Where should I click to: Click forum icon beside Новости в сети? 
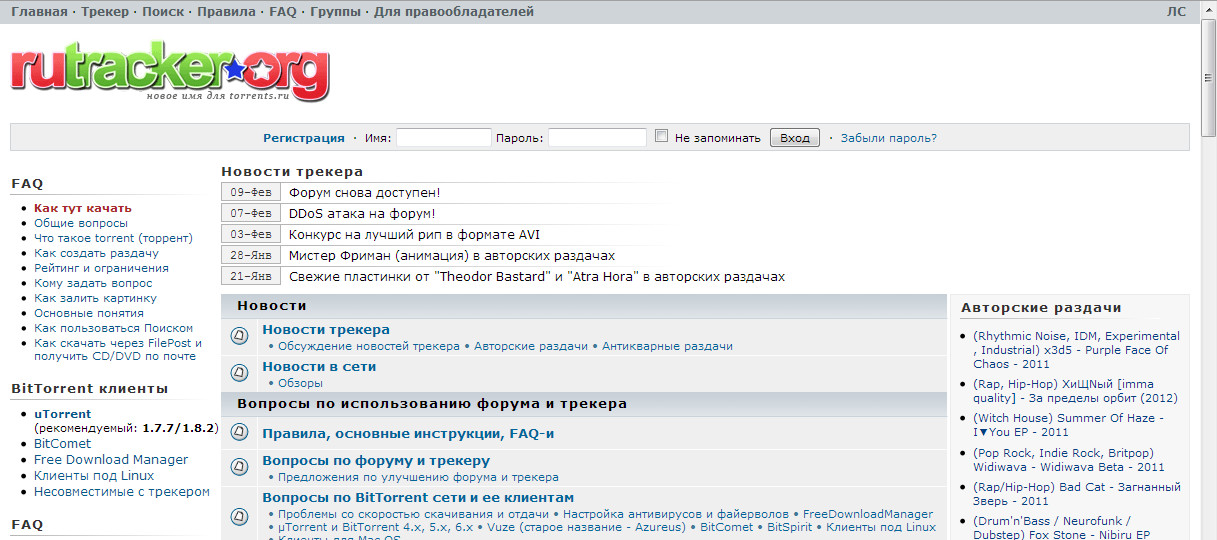(x=240, y=373)
